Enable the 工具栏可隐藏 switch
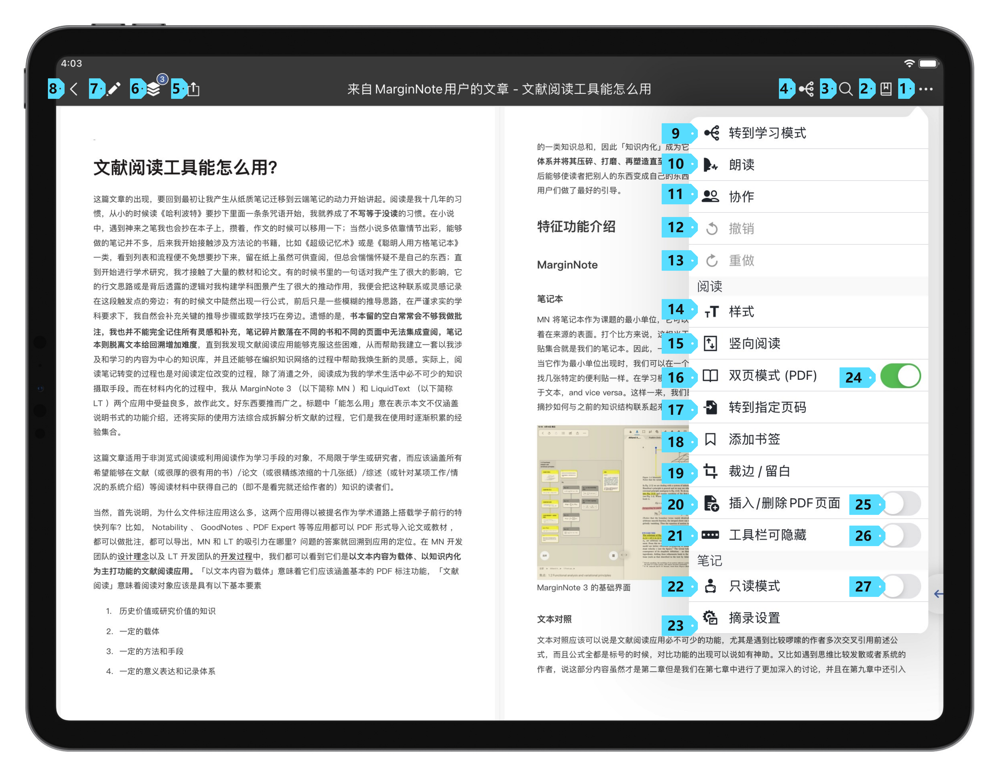 click(x=900, y=535)
